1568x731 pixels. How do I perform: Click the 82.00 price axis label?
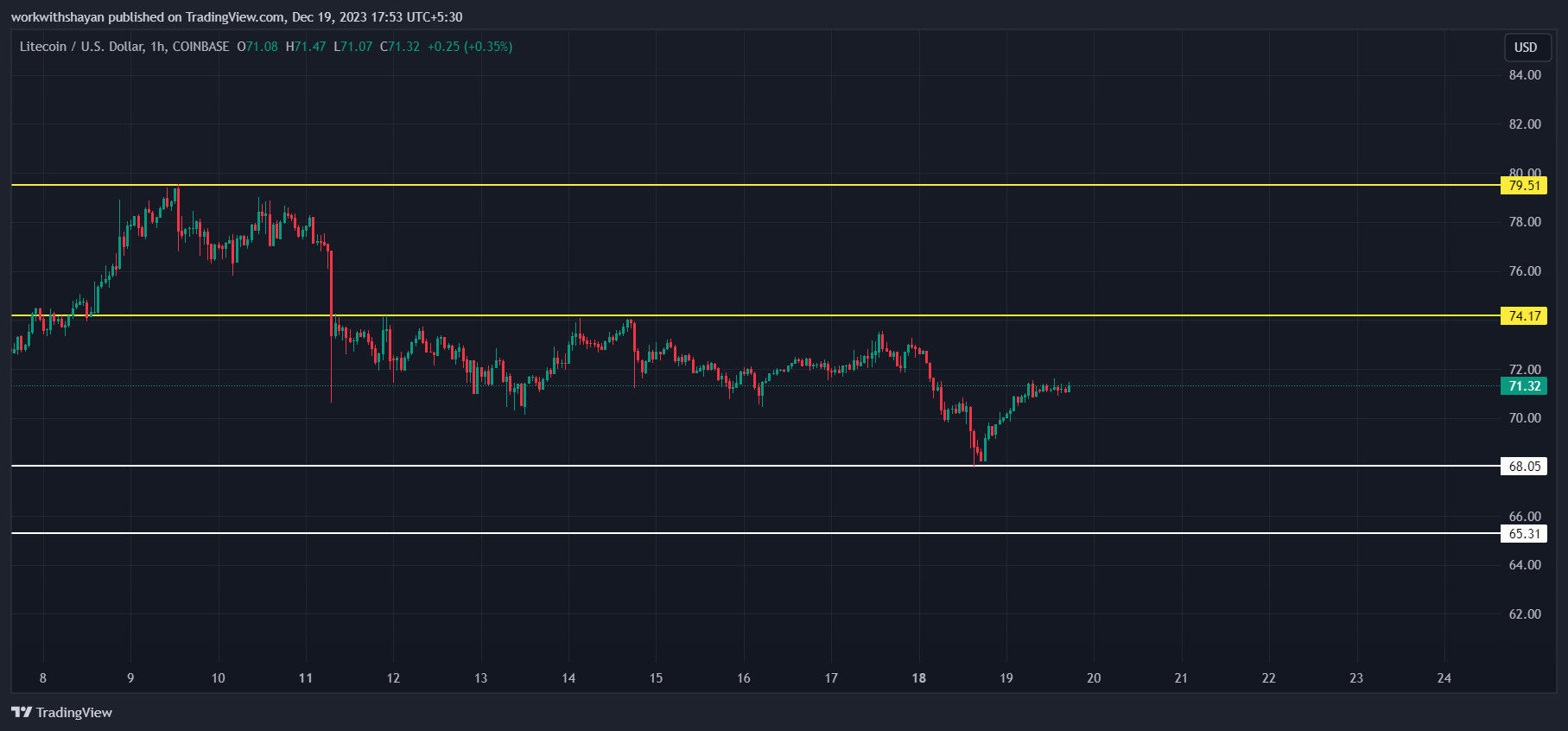[1525, 124]
